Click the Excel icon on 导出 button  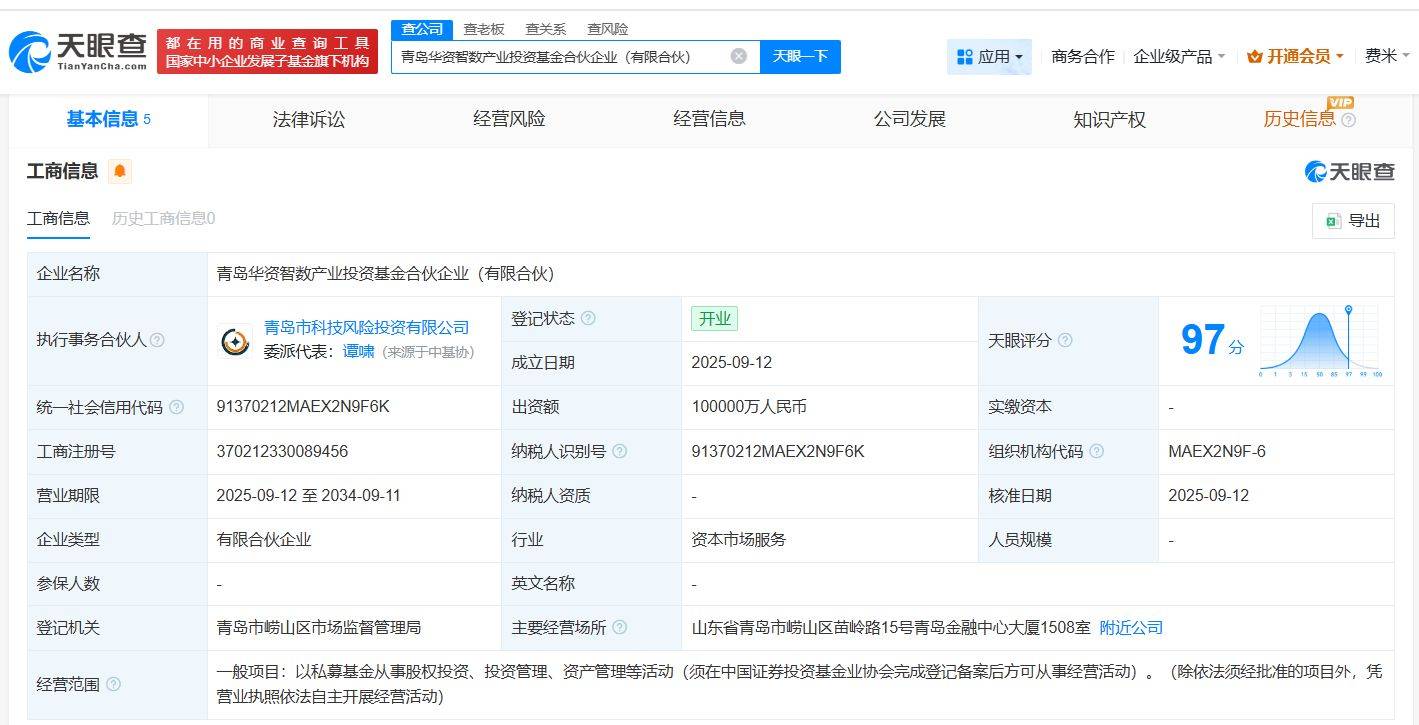[x=1333, y=221]
